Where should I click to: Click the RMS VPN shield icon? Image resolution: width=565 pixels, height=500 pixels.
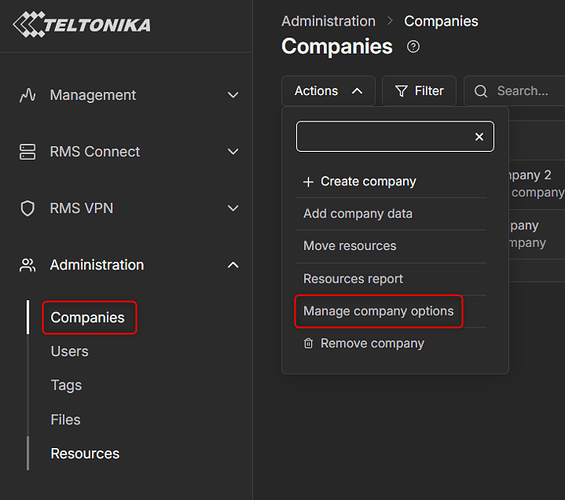point(27,208)
